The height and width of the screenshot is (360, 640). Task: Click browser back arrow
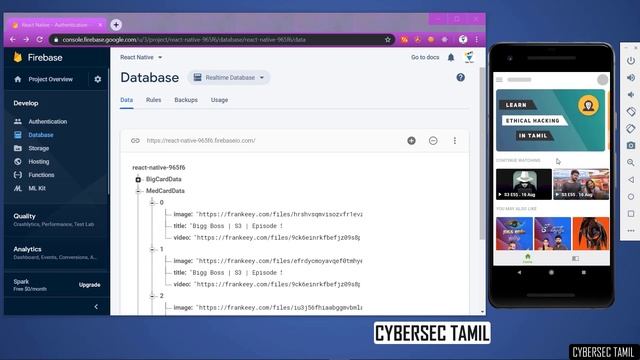tap(13, 40)
